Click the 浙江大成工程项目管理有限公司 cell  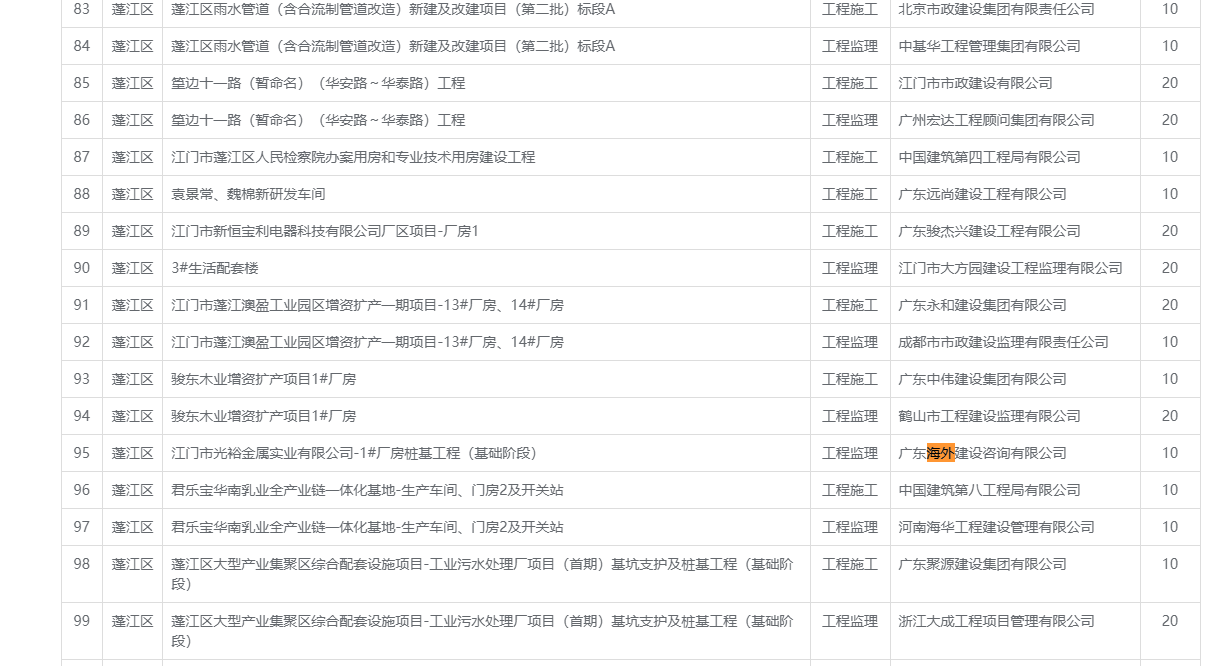(x=996, y=621)
